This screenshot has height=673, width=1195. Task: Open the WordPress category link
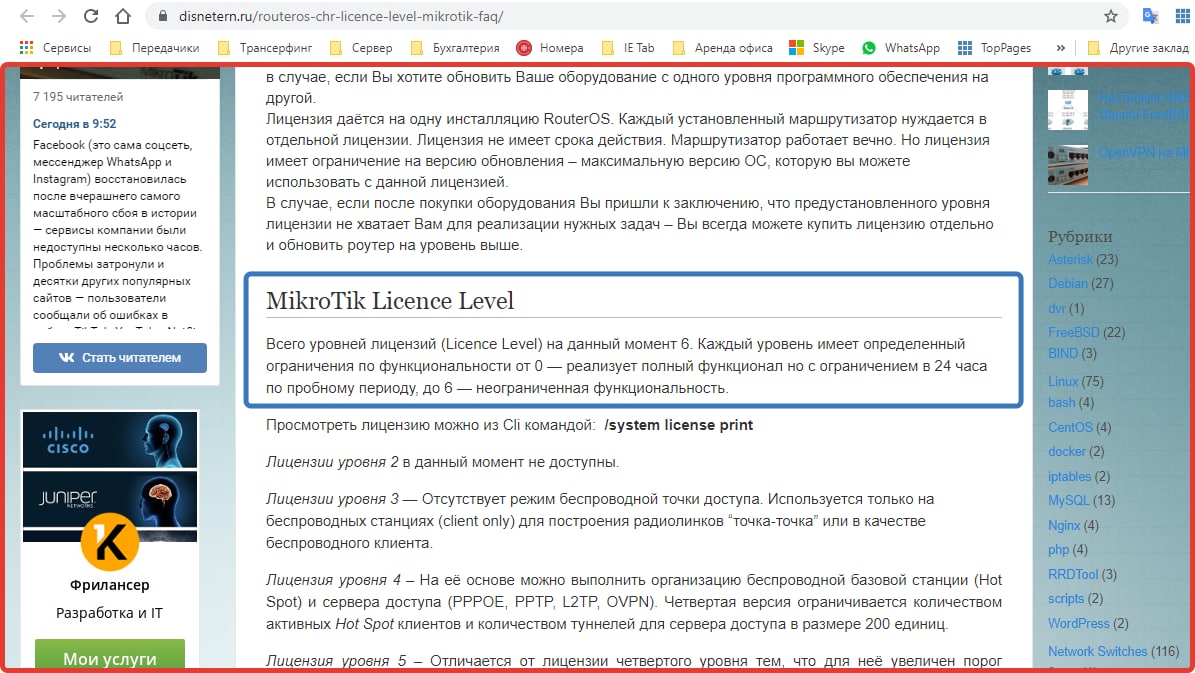pyautogui.click(x=1078, y=623)
